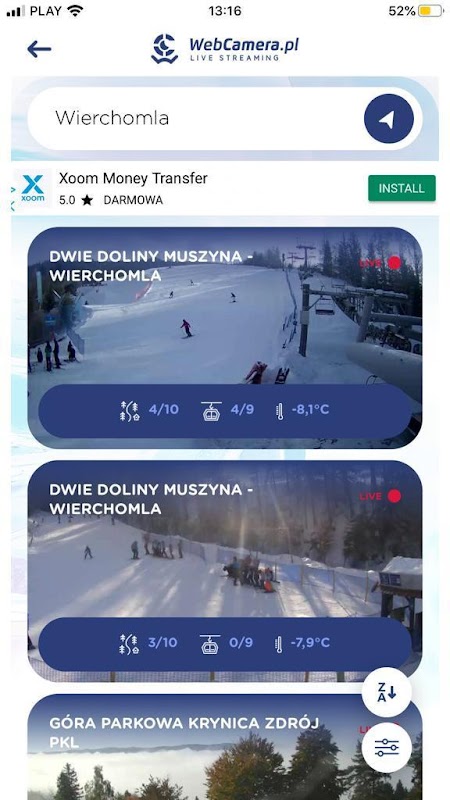450x800 pixels.
Task: Open the Xoom Money Transfer ad title
Action: pos(133,179)
